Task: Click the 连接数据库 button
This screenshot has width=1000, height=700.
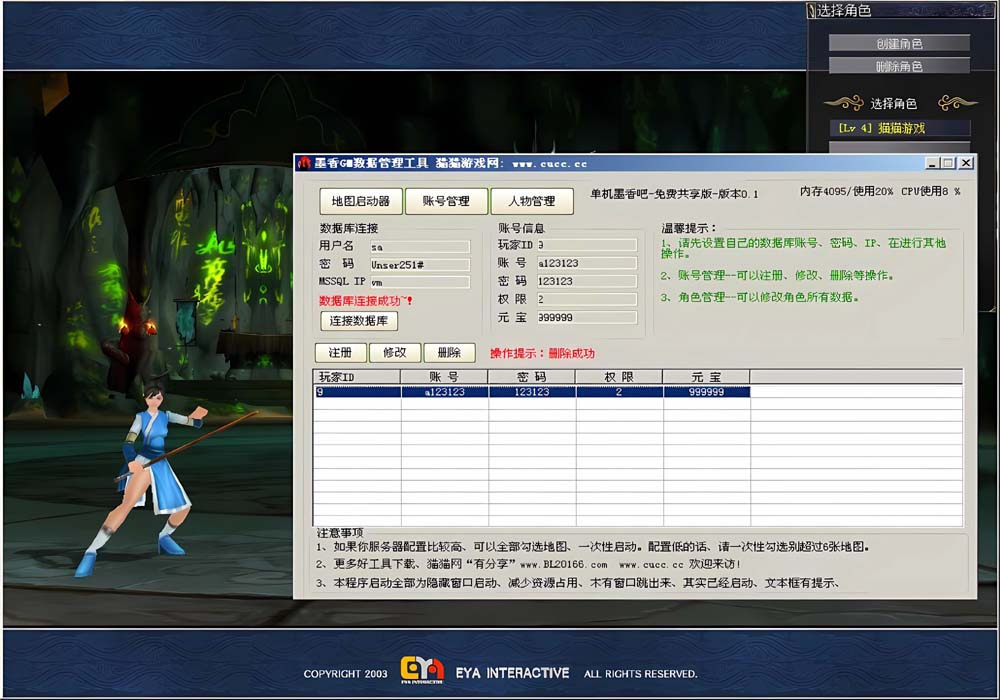Action: click(358, 321)
